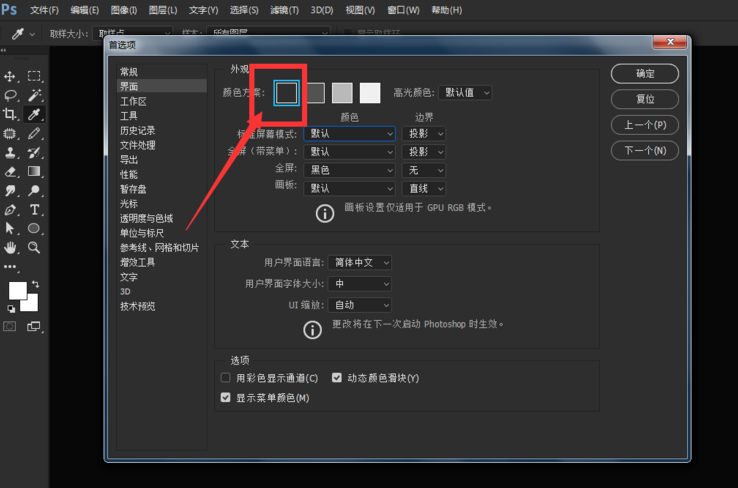The image size is (738, 488).
Task: Select 工作区 in preferences list
Action: 133,101
